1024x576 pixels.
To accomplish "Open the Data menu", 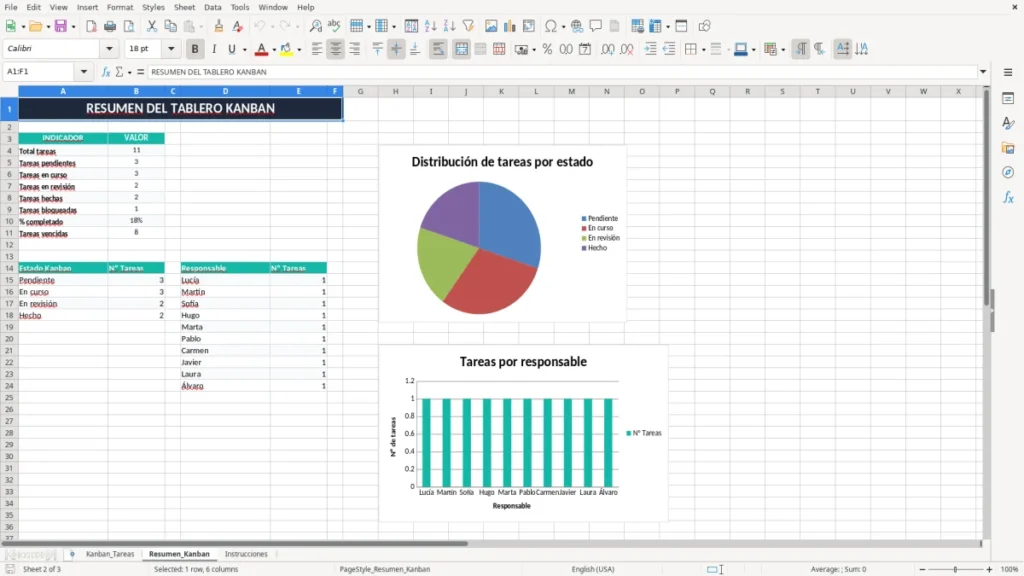I will [212, 7].
